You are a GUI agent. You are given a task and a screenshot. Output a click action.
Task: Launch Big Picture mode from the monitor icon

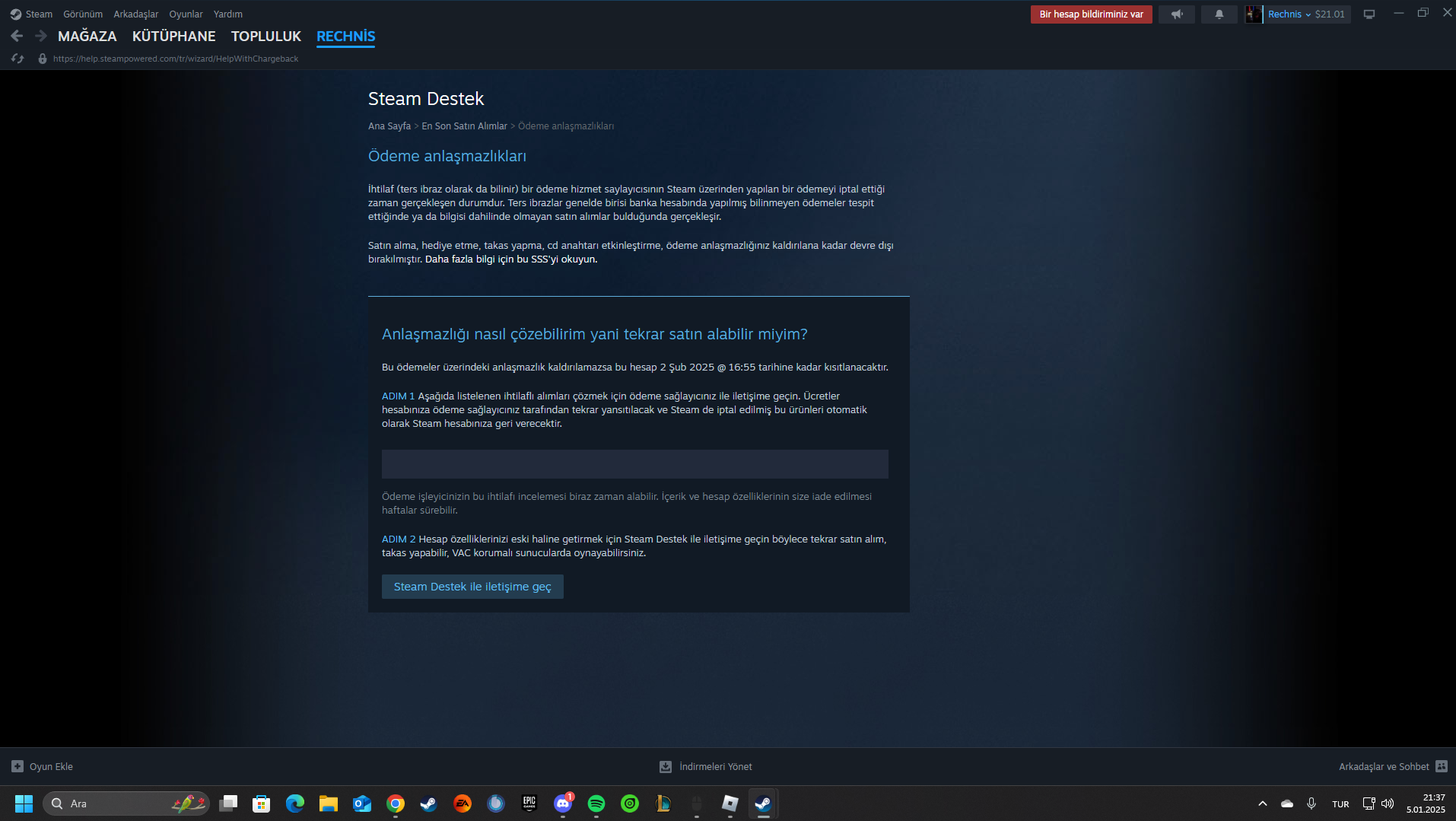click(x=1369, y=14)
